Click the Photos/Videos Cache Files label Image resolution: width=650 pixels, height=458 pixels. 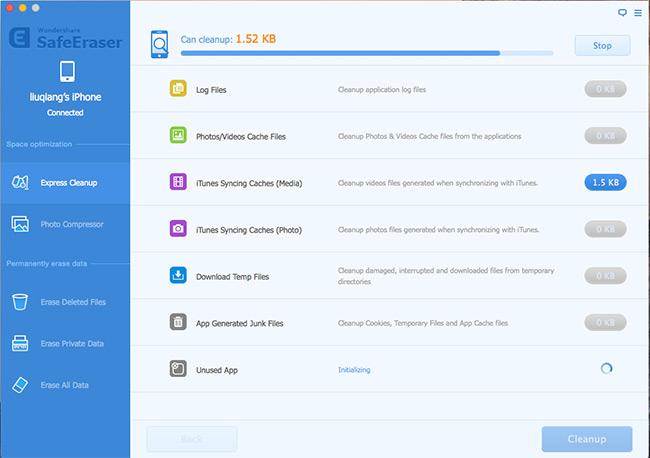point(241,136)
